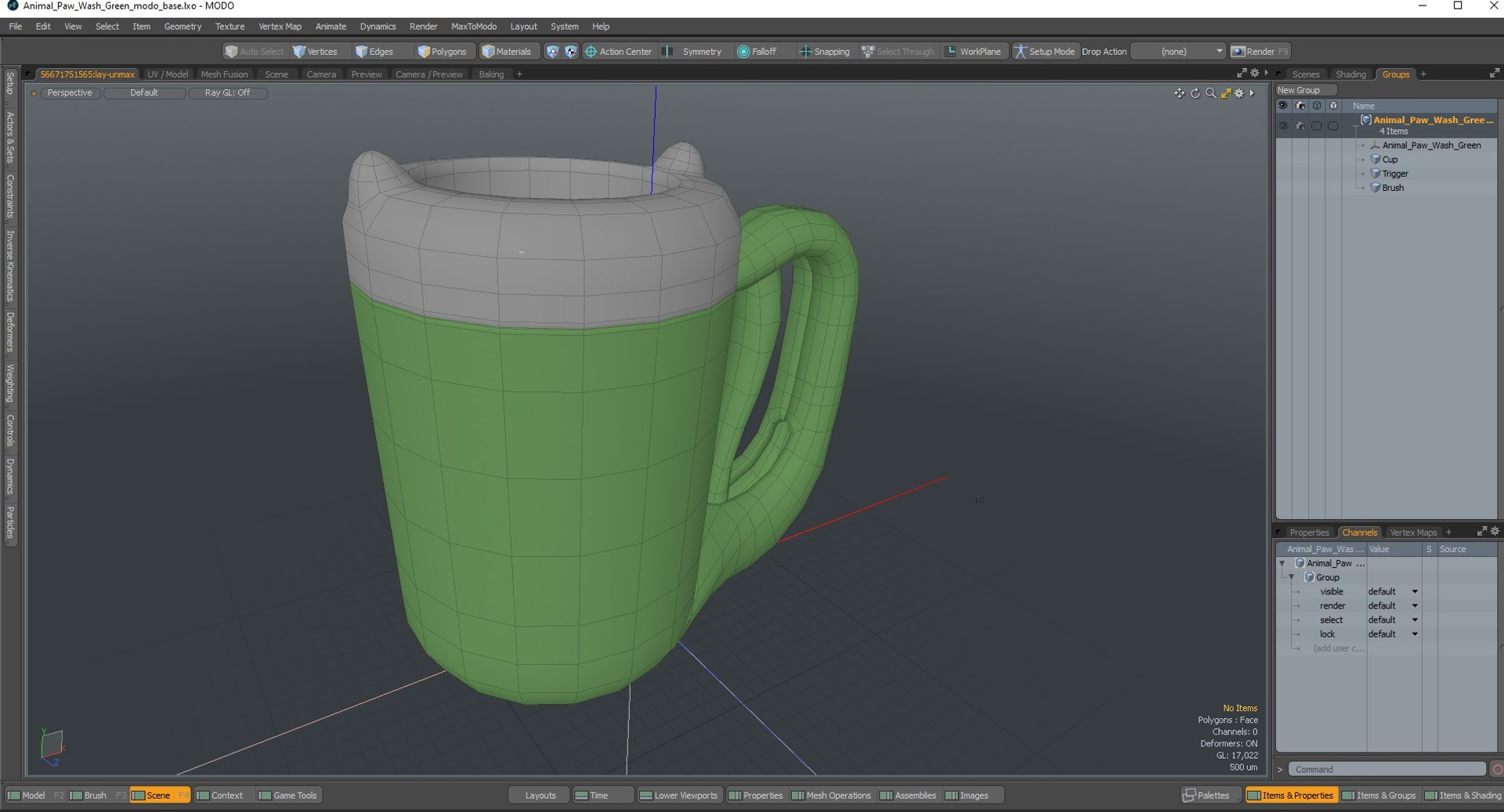Toggle render camera icon for group row
The image size is (1504, 812).
[1300, 125]
